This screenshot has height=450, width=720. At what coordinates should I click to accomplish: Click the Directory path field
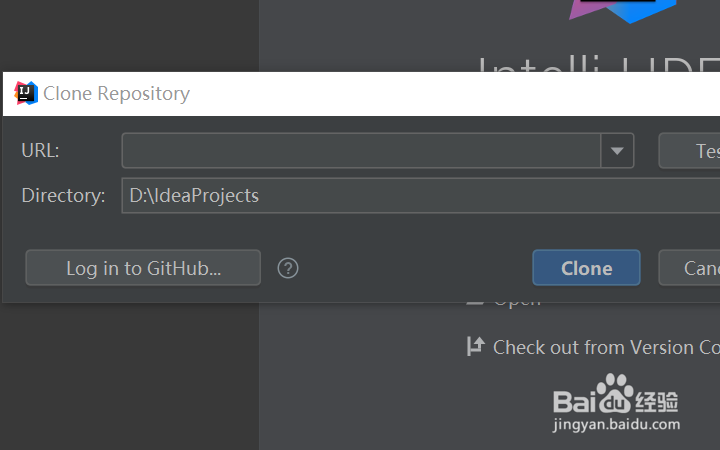click(x=420, y=196)
